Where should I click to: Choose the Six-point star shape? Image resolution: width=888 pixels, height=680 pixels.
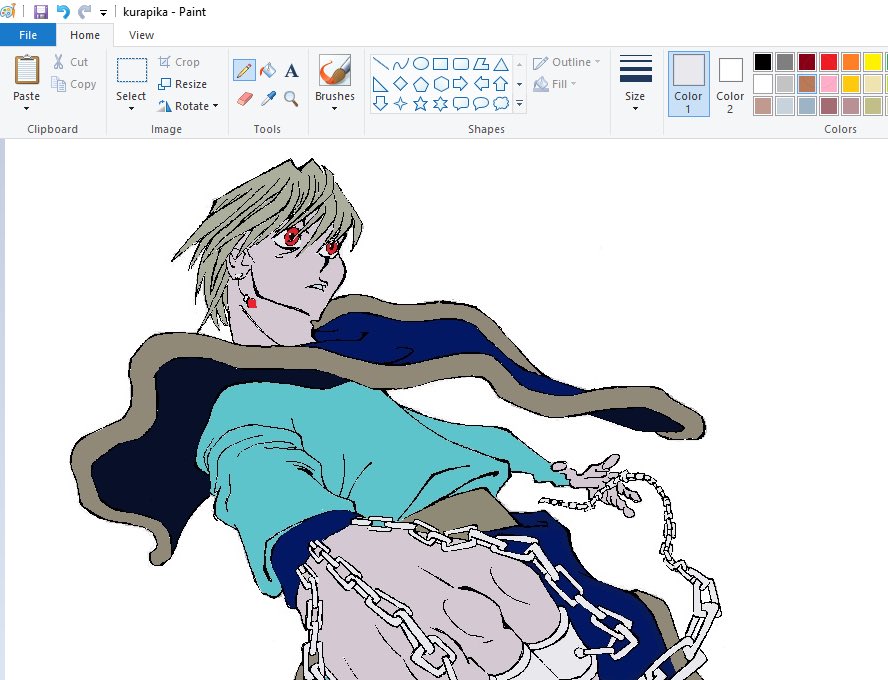pyautogui.click(x=440, y=104)
